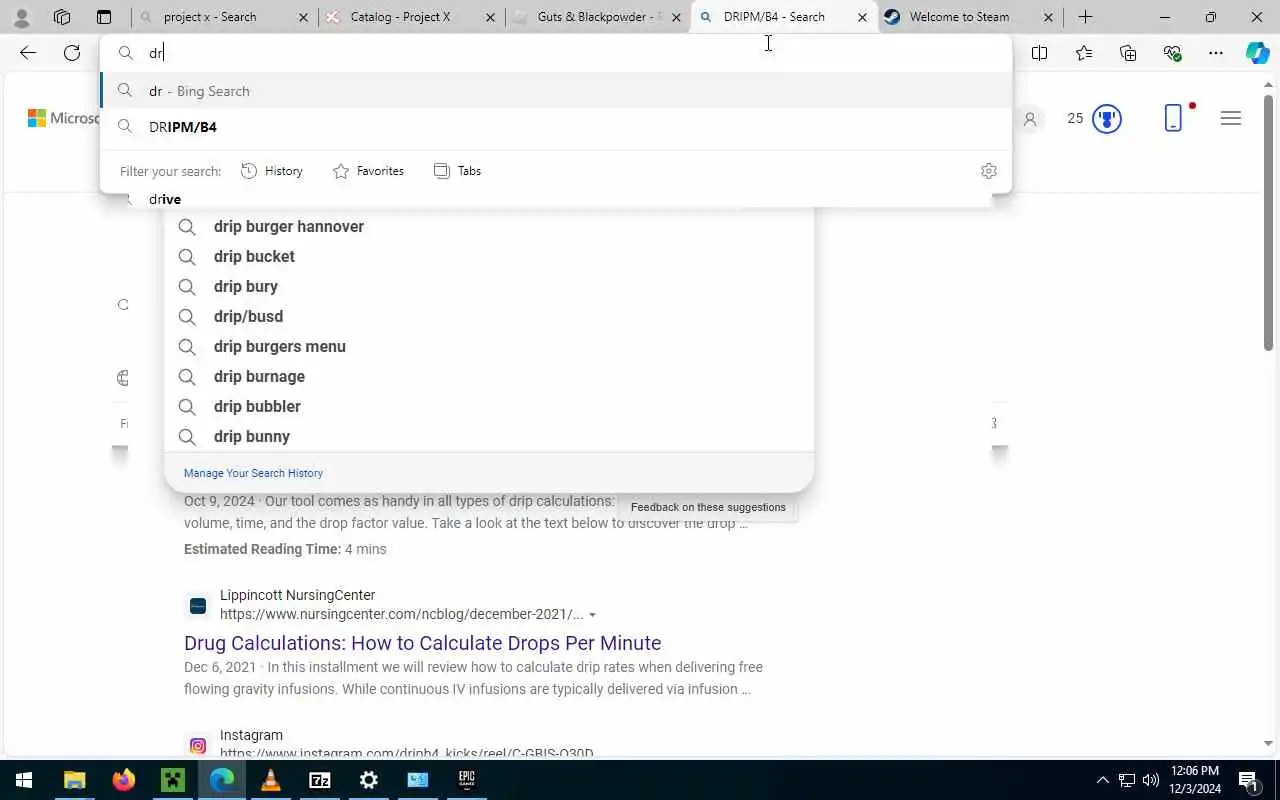Open address bar search settings gear
1280x800 pixels.
(x=989, y=171)
